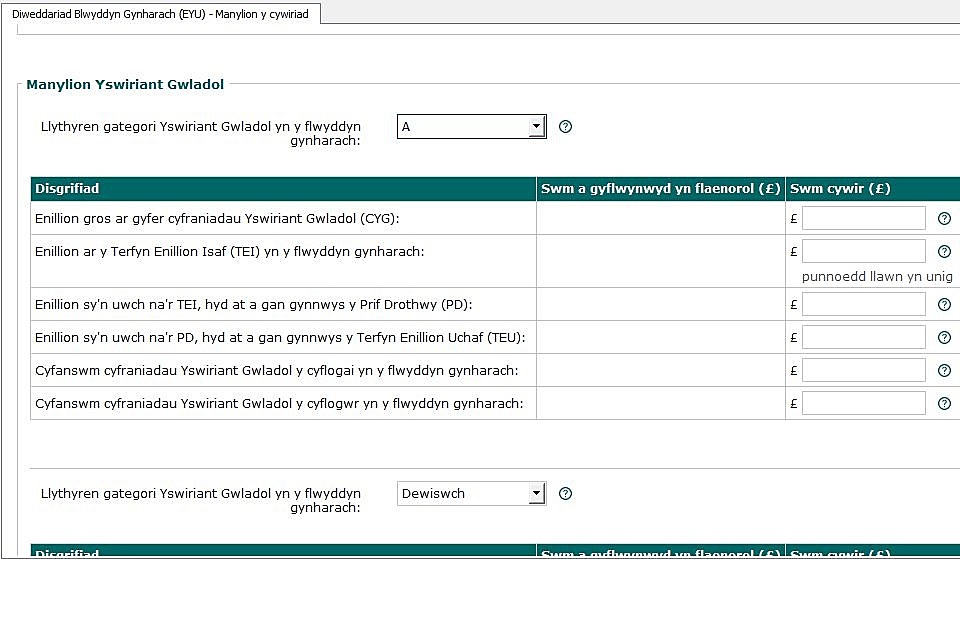Focus the Terfyn Enillion Isaf (TEI) amount field
Viewport: 960px width, 640px height.
[863, 252]
